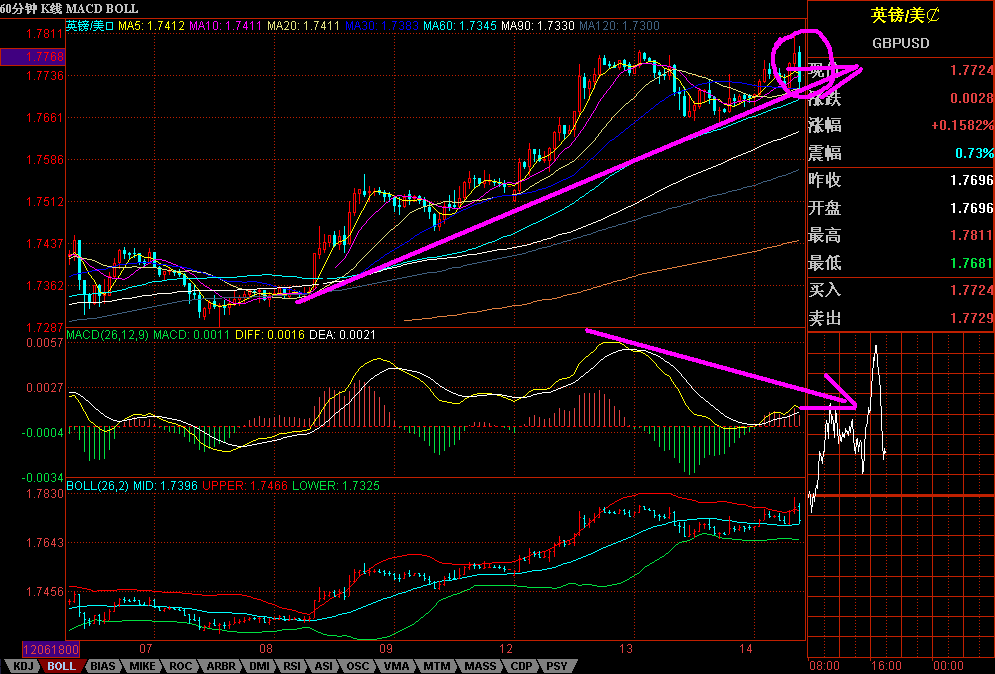Image resolution: width=995 pixels, height=674 pixels.
Task: Click the MA60: 1.7345 legend label
Action: [460, 26]
